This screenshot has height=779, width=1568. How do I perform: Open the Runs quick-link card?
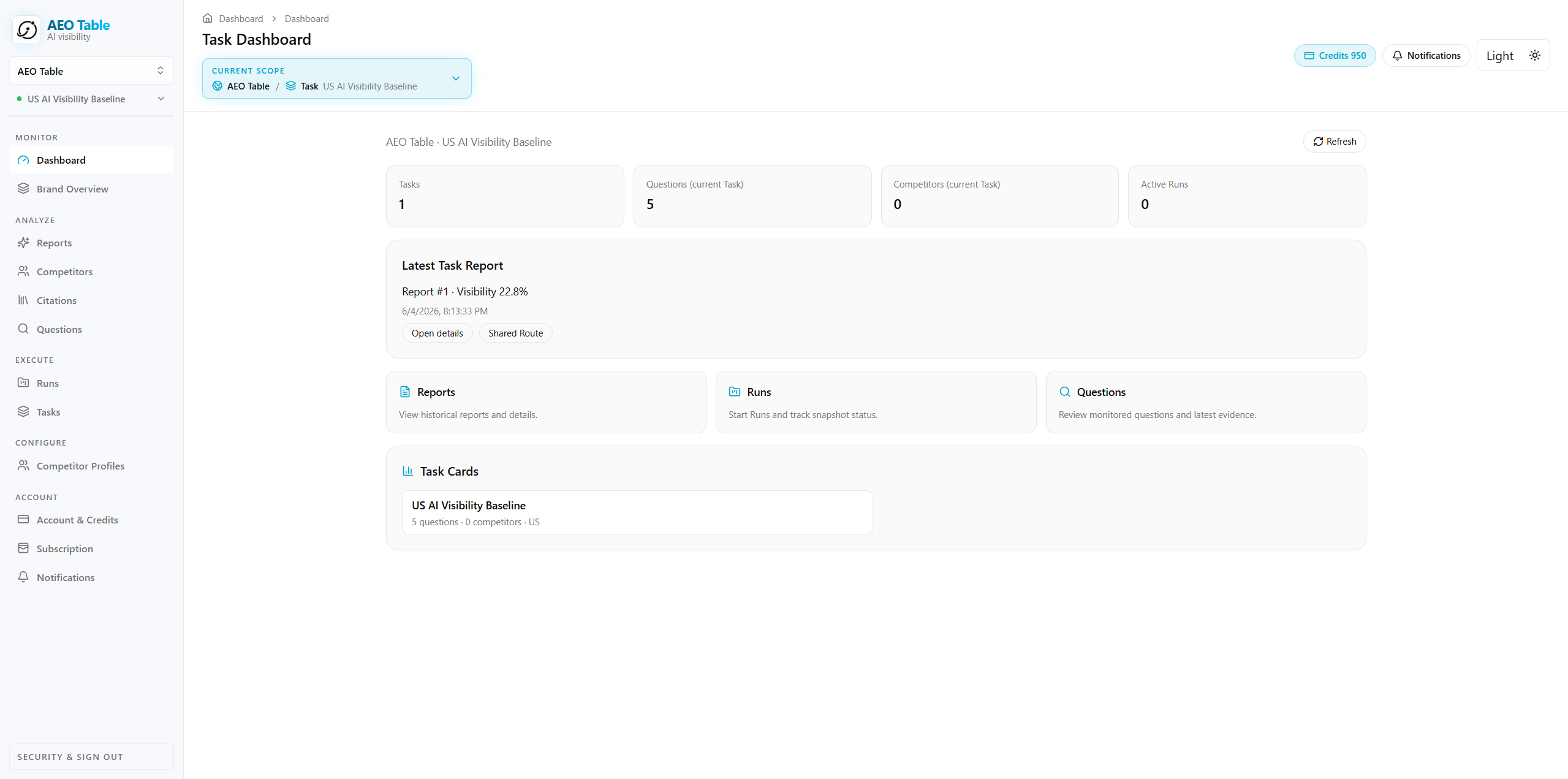(876, 402)
